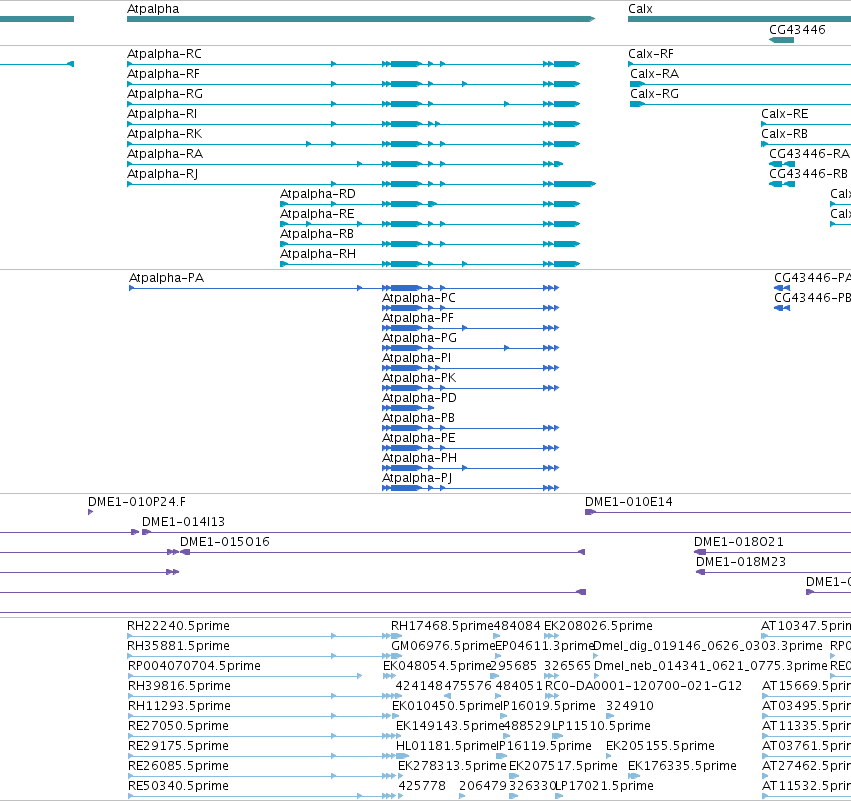Select the RH35881.5prime EST label
851x801 pixels.
tap(178, 646)
